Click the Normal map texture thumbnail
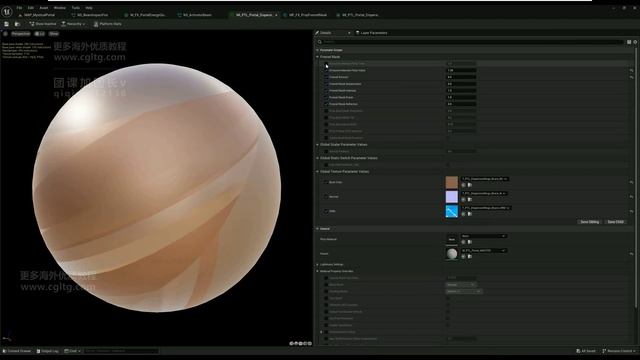Image resolution: width=640 pixels, height=360 pixels. tap(451, 197)
